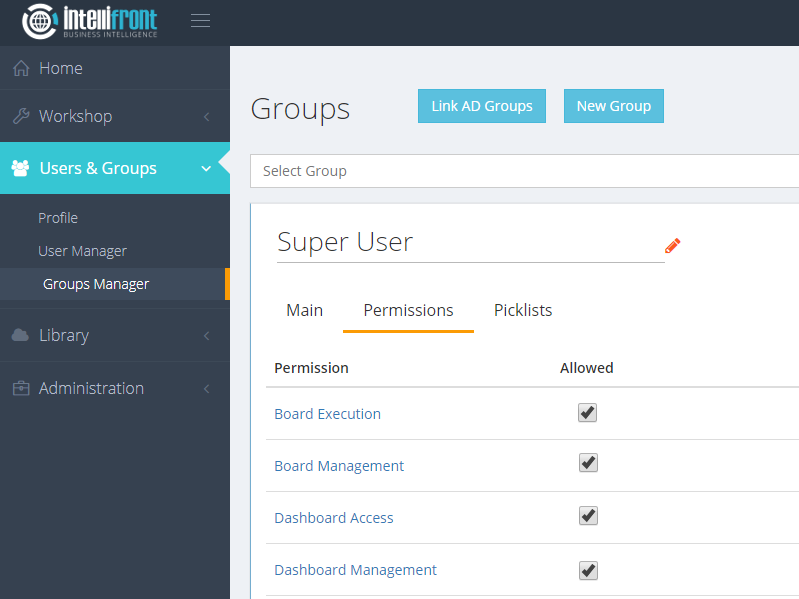Click the Library cloud icon
This screenshot has height=599, width=799.
tap(21, 335)
